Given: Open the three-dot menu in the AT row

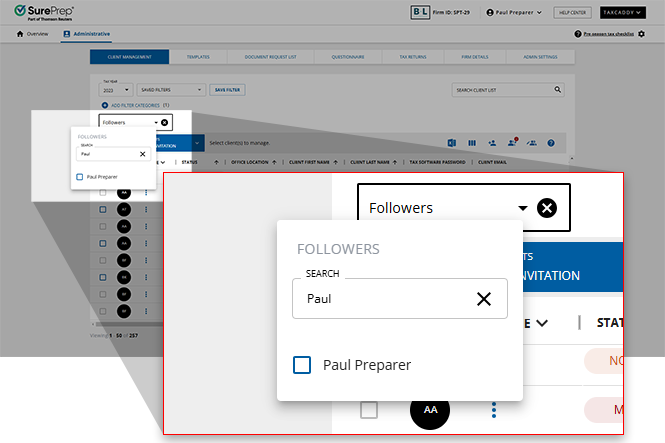Looking at the screenshot, I should 146,209.
